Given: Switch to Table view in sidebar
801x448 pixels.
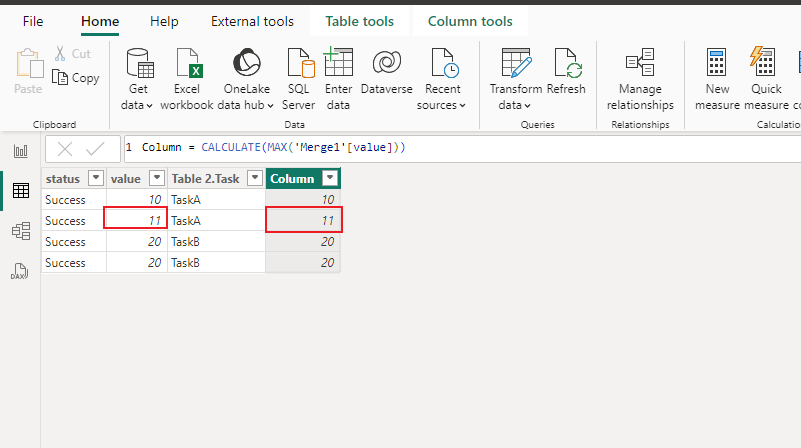Looking at the screenshot, I should click(21, 191).
